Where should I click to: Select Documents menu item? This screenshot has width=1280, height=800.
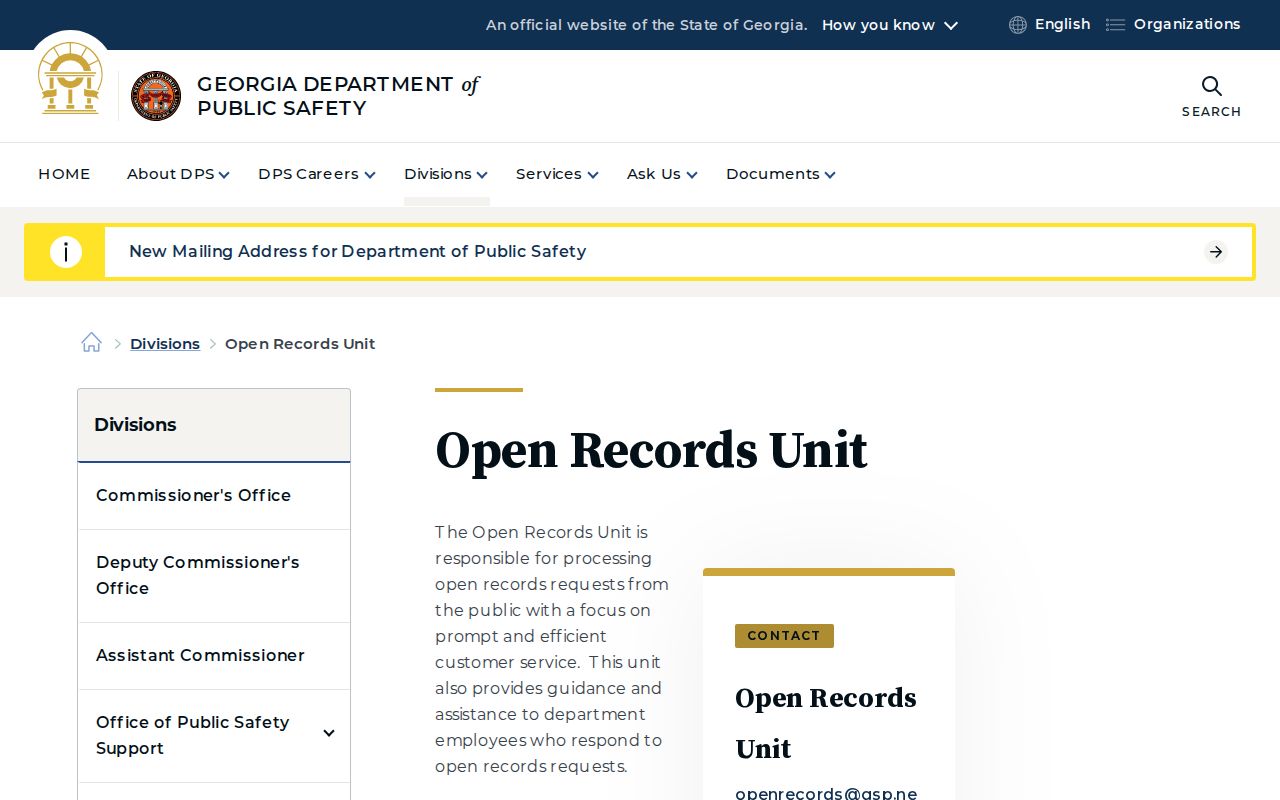[773, 174]
